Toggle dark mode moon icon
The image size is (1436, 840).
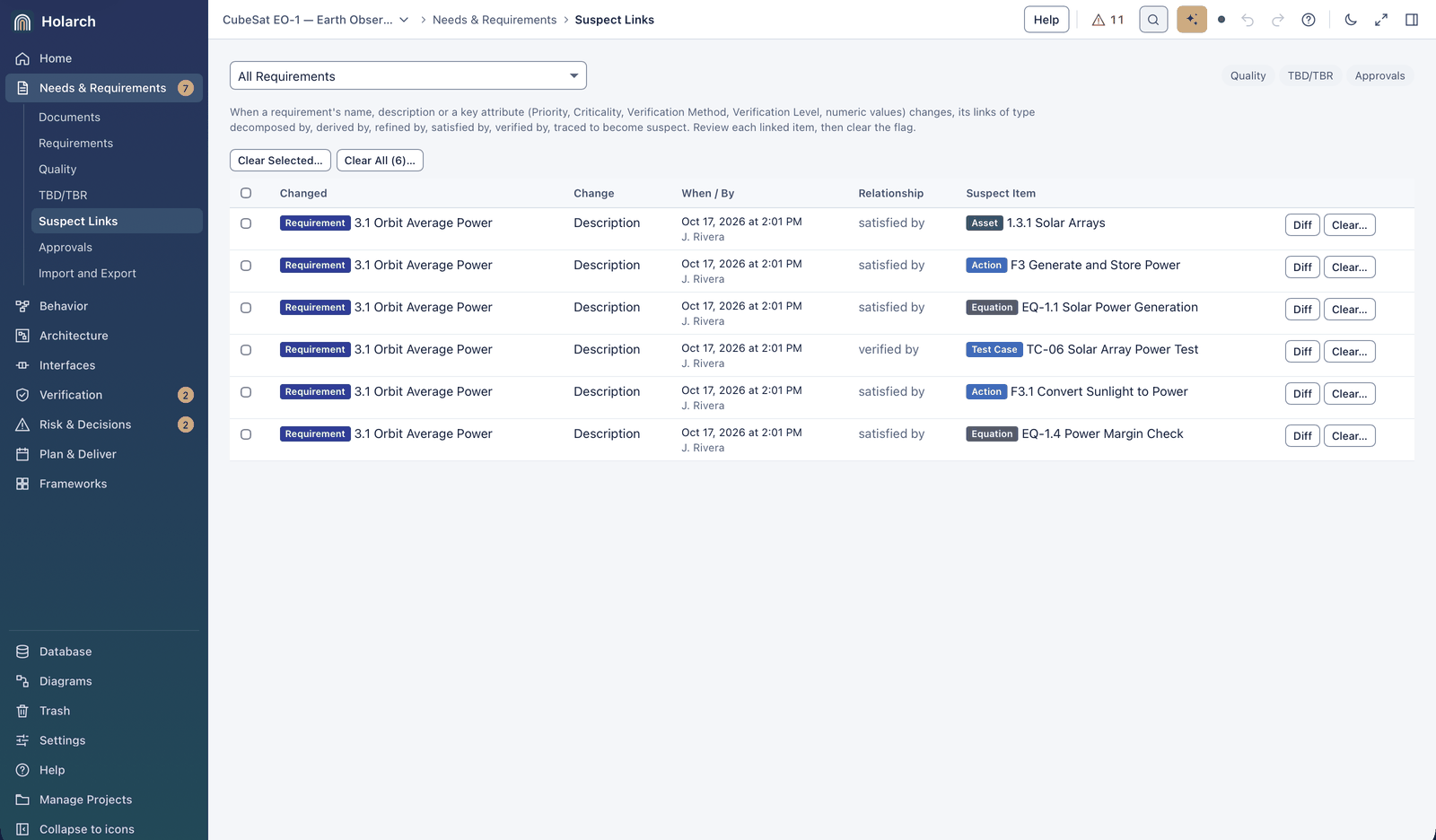[1351, 20]
